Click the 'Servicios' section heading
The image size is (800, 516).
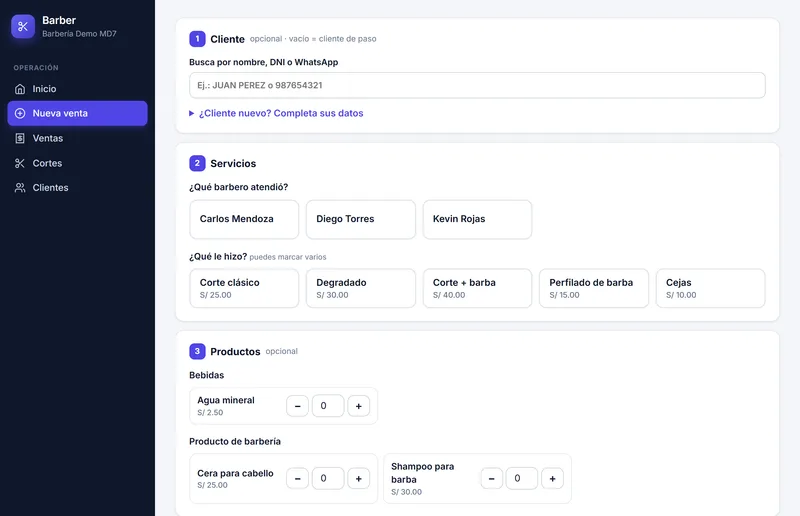pyautogui.click(x=233, y=164)
